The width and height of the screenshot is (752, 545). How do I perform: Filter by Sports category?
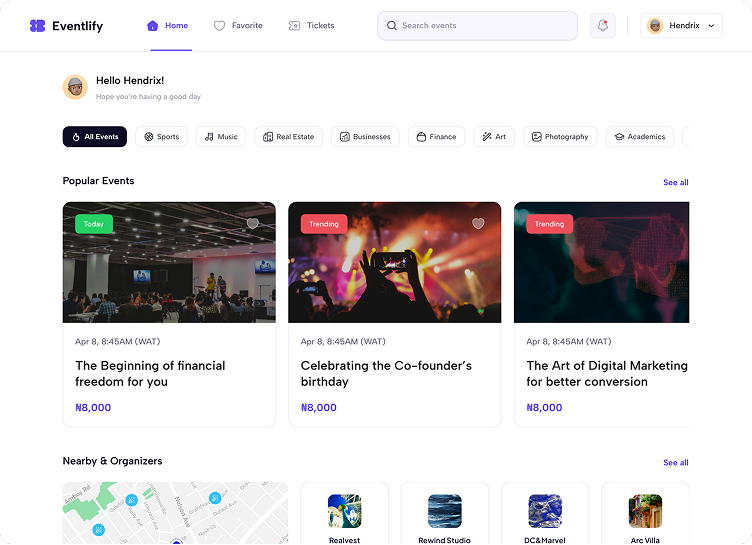[x=161, y=137]
